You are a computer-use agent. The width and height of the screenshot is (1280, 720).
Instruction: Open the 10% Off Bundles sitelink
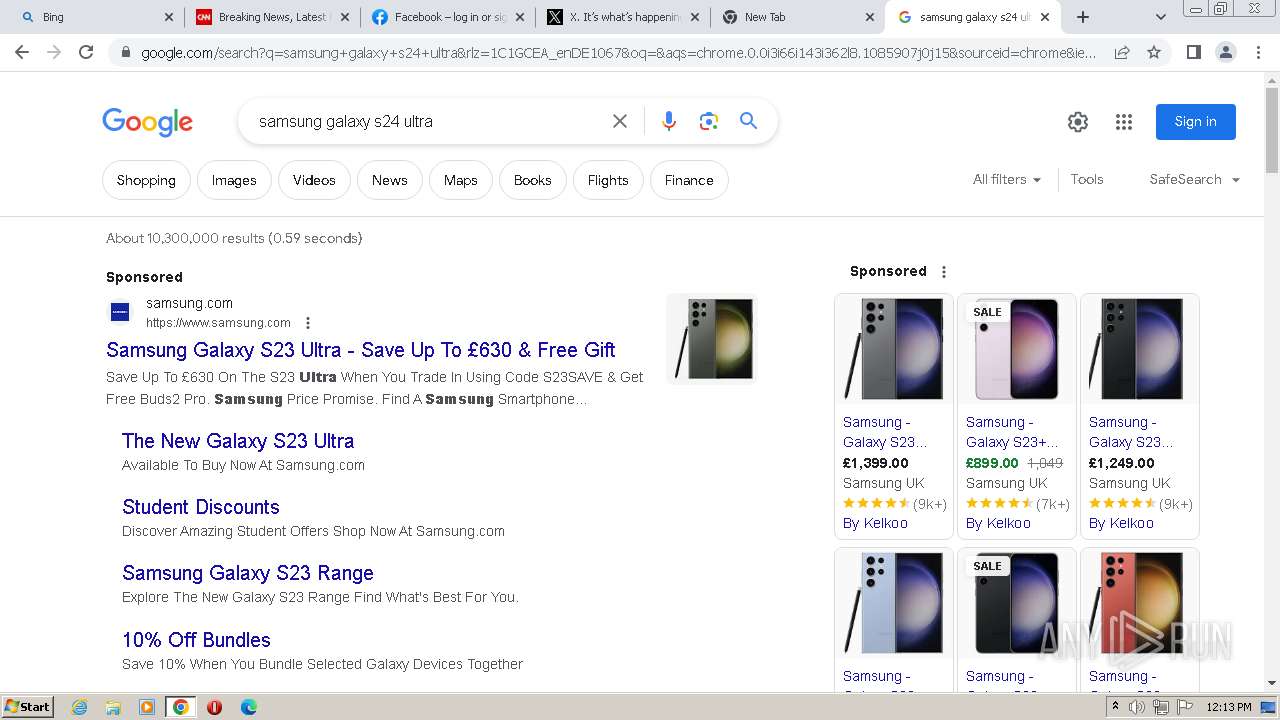point(196,640)
